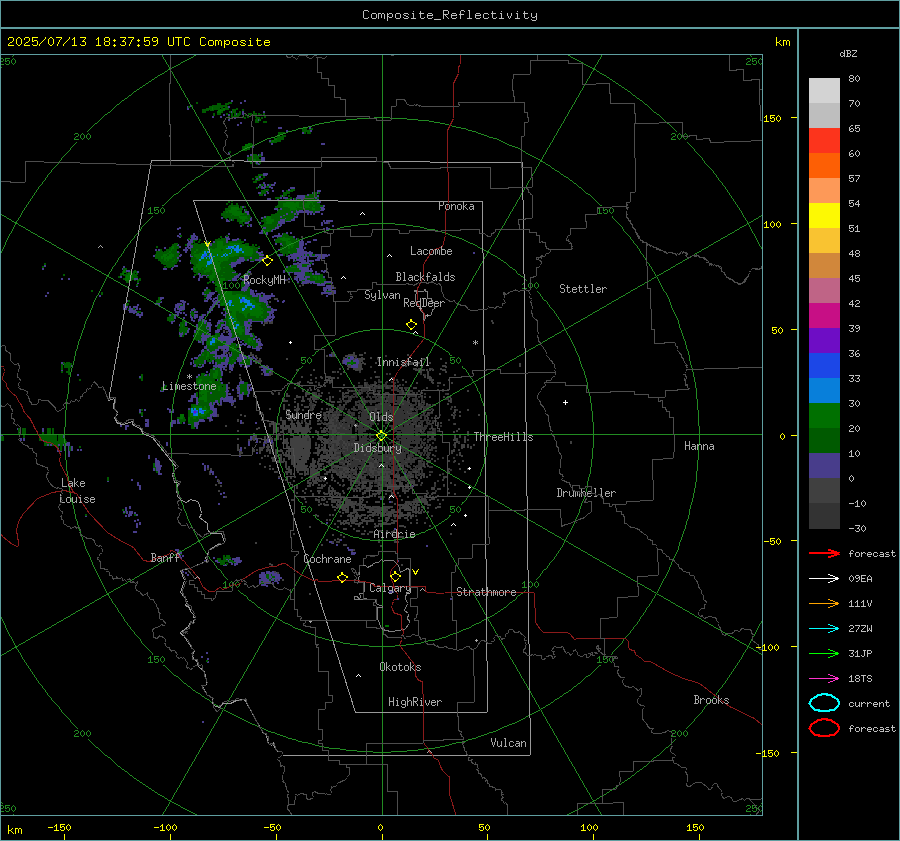This screenshot has width=900, height=841.
Task: Click the dBZ legend heading
Action: 848,53
